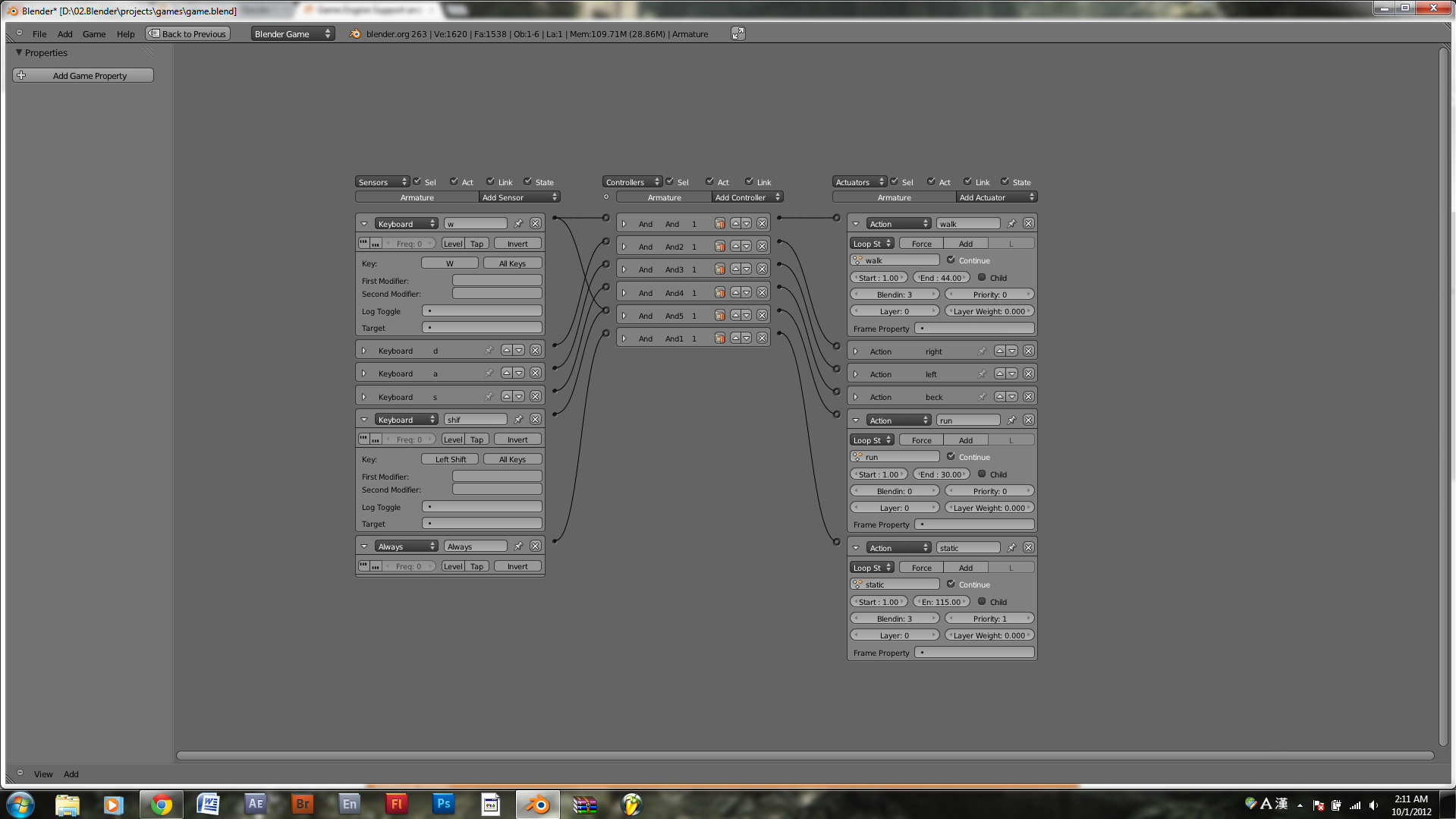1456x819 pixels.
Task: Delete the 's' keyboard sensor
Action: (536, 396)
